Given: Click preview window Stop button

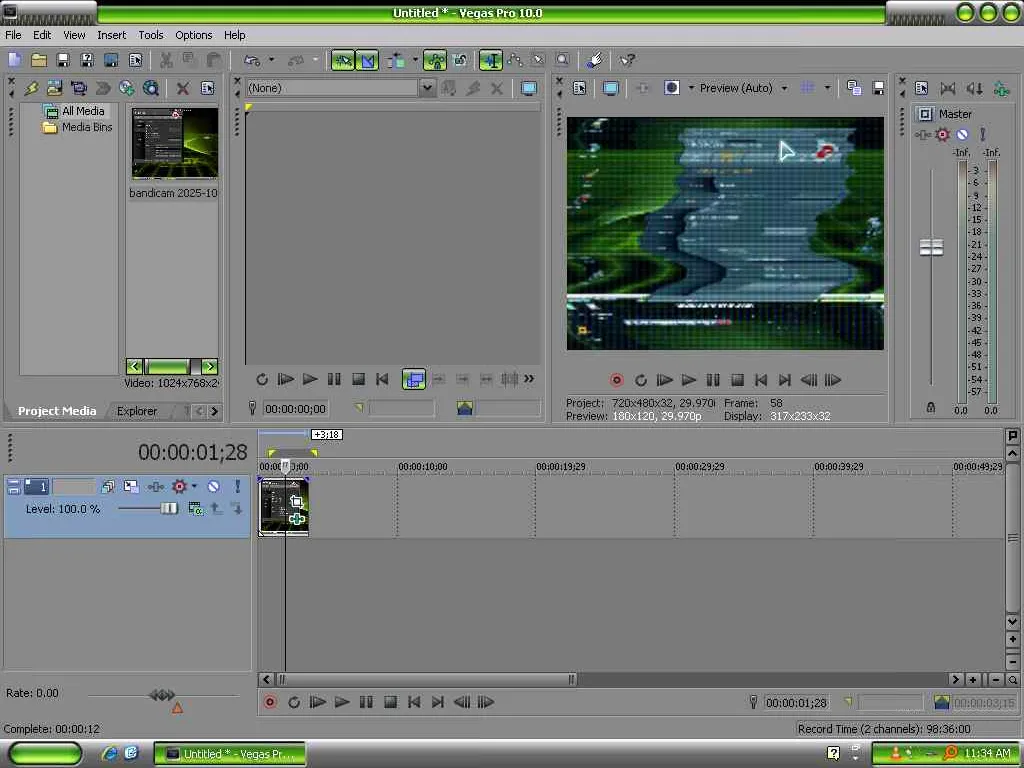Looking at the screenshot, I should [737, 380].
